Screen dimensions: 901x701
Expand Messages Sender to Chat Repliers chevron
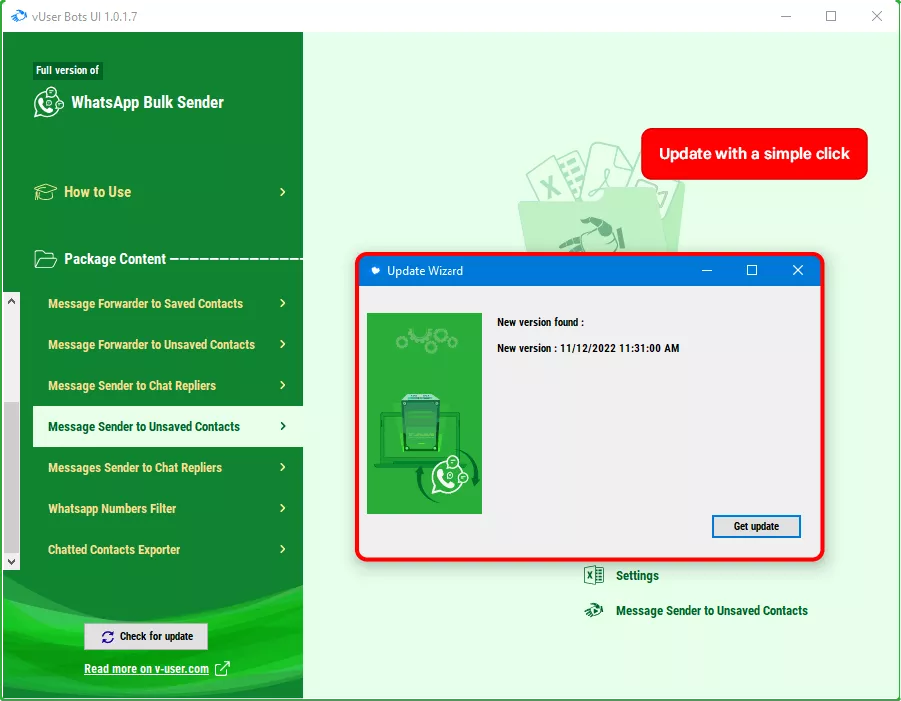pyautogui.click(x=283, y=467)
